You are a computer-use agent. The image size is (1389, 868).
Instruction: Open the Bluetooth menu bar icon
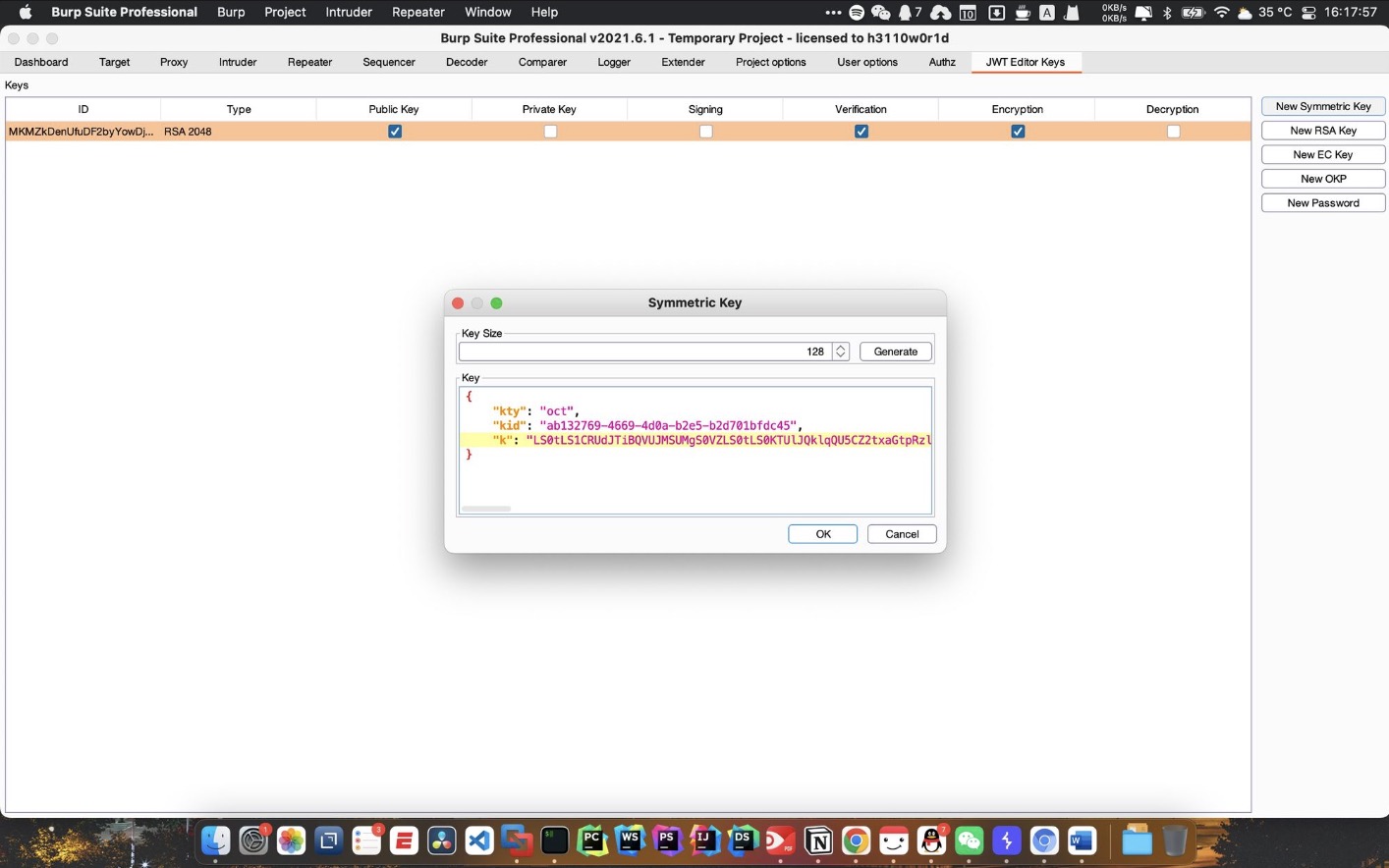tap(1167, 13)
